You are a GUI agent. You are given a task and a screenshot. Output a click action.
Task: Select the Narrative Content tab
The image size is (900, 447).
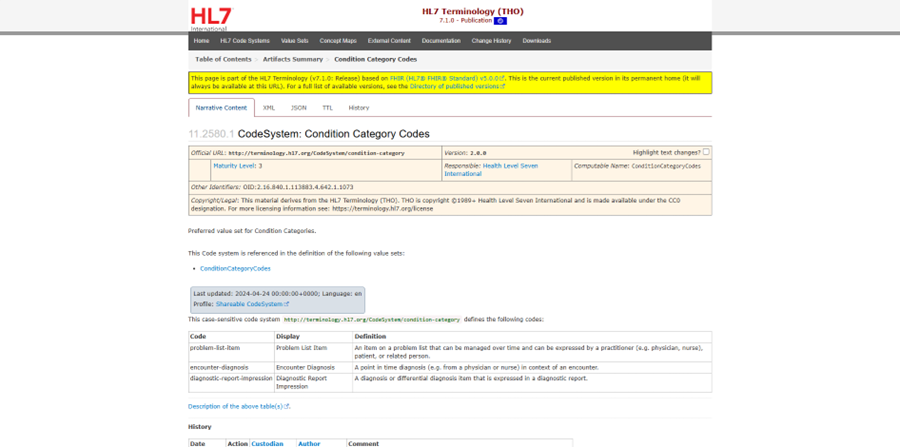(221, 108)
